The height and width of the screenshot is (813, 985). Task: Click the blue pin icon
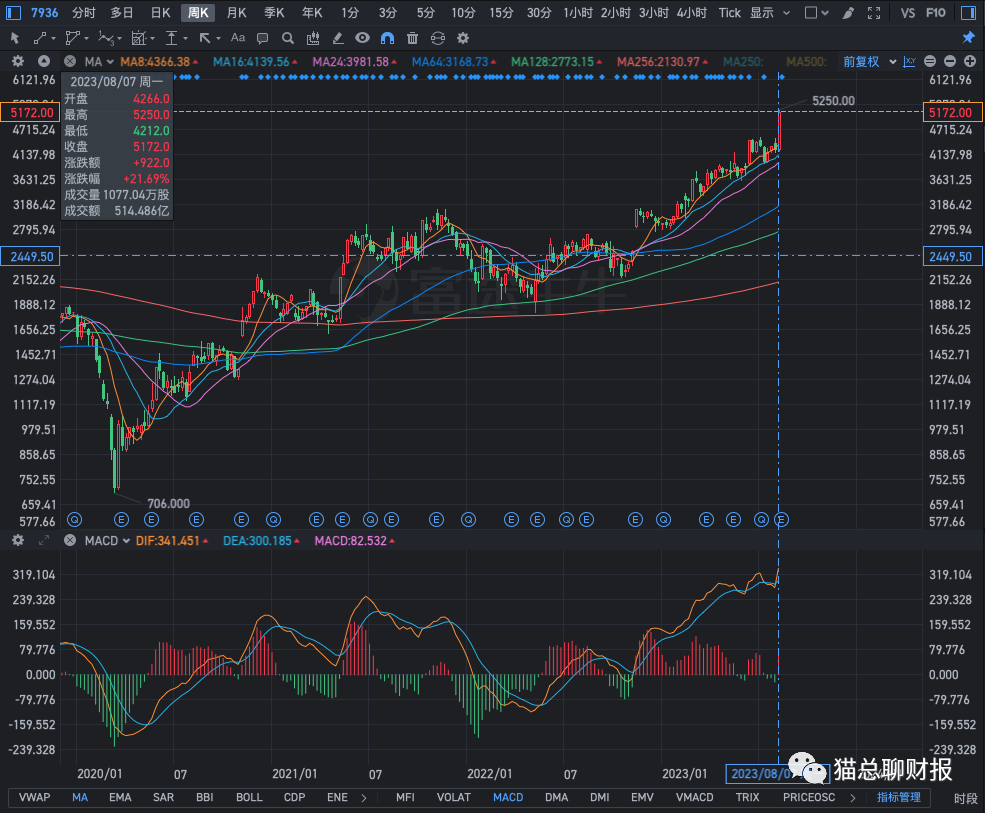coord(968,38)
